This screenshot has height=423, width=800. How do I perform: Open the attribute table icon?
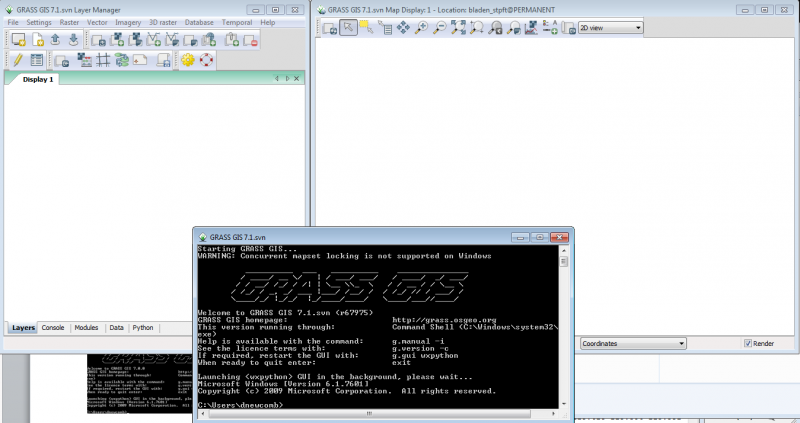point(36,60)
